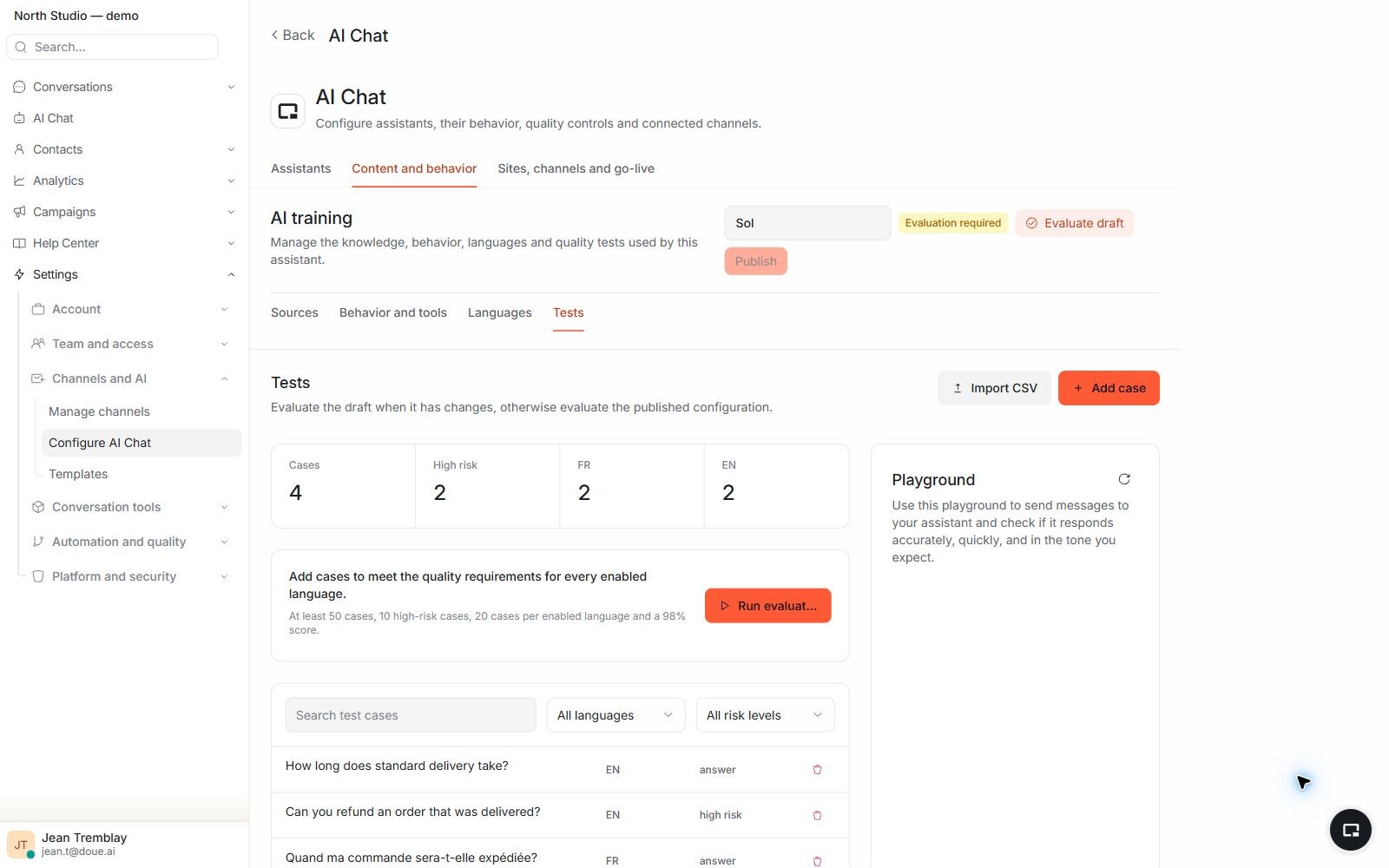This screenshot has width=1389, height=868.
Task: Open the Behavior and tools sub-tab
Action: (393, 312)
